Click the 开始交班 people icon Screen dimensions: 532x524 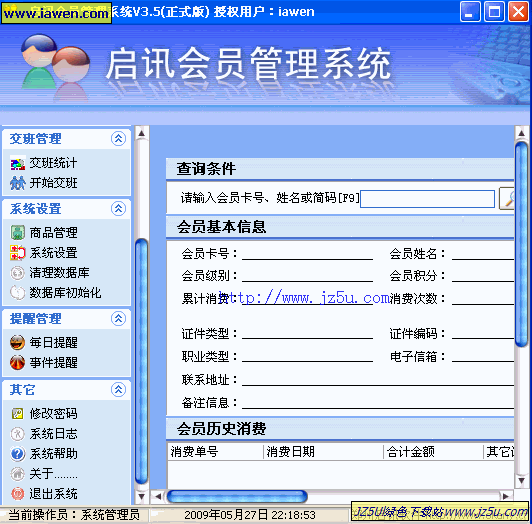18,183
